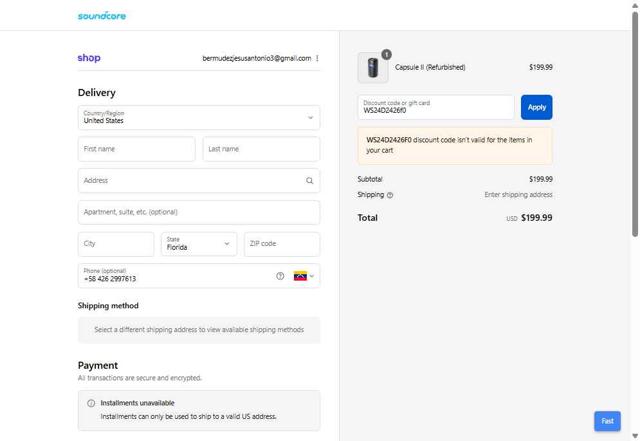Click the Payment heading

coord(98,365)
